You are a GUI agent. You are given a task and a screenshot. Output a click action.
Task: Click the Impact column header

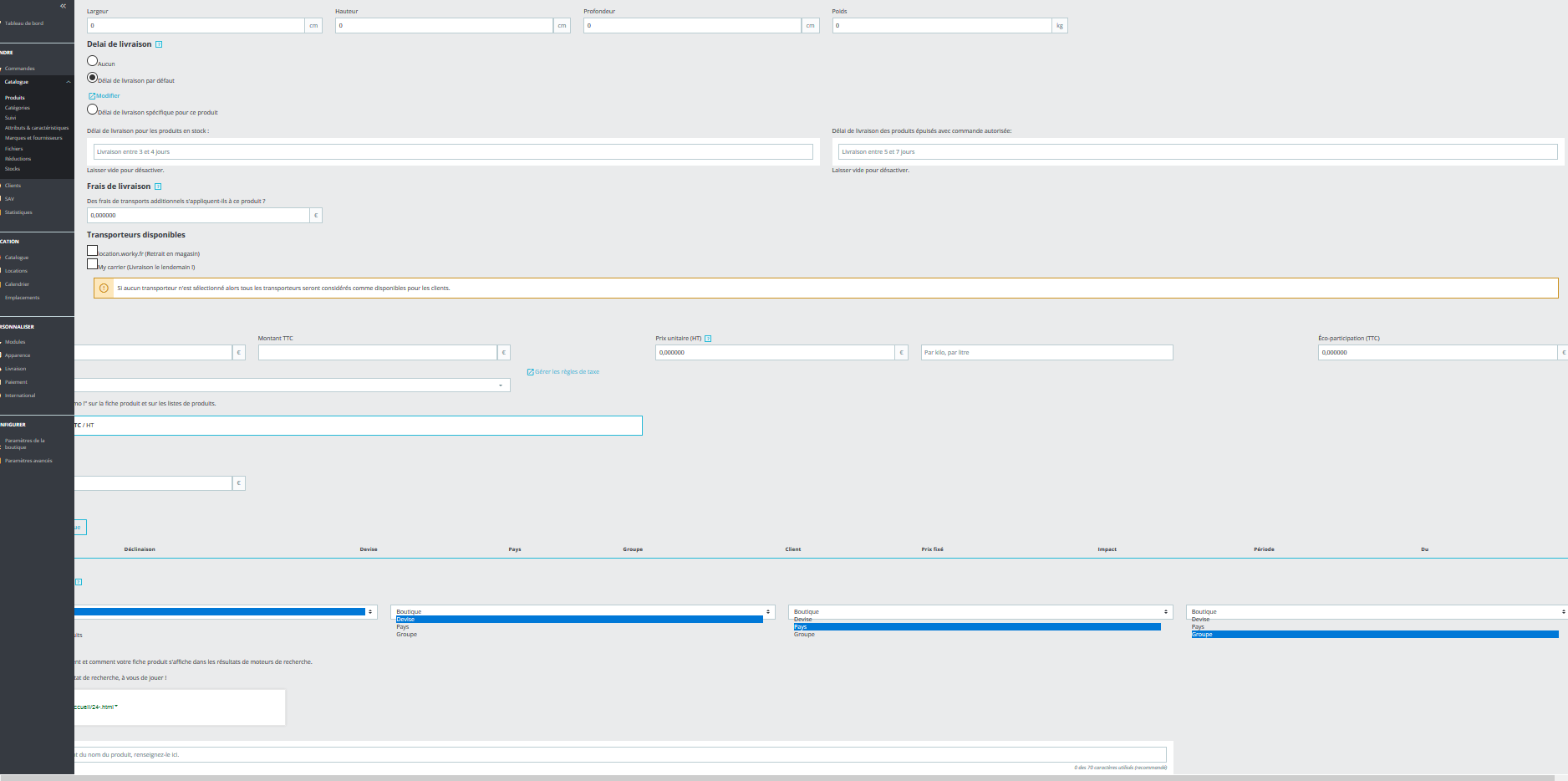click(1107, 549)
